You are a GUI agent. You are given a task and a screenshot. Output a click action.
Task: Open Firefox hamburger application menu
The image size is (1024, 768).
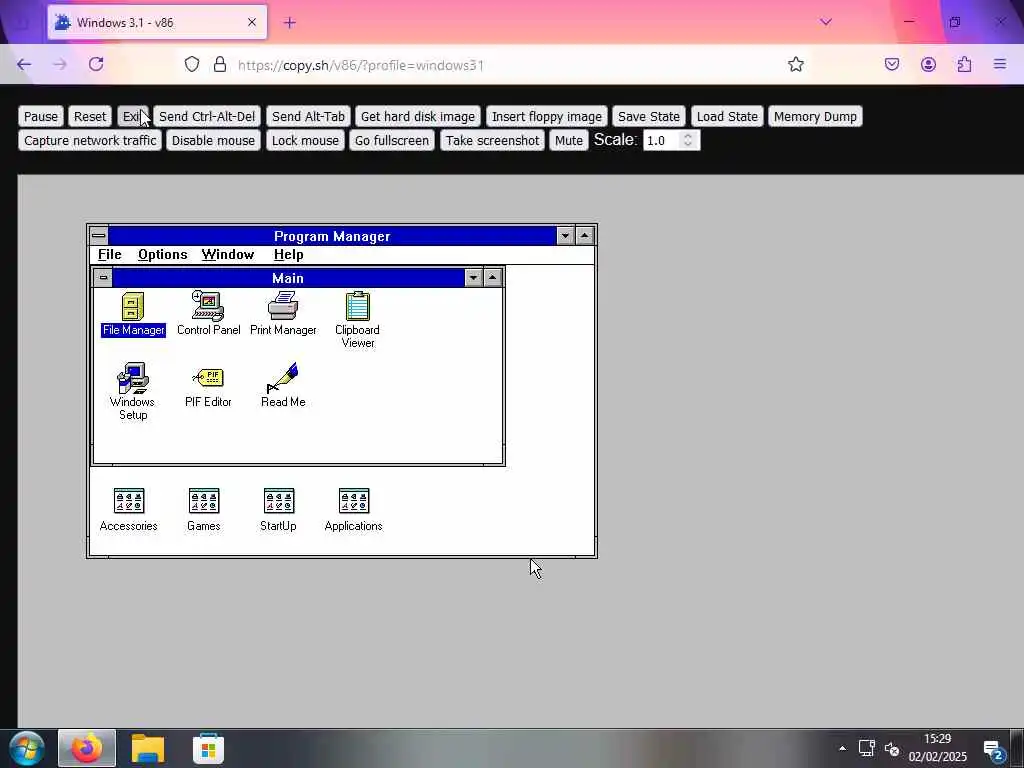1000,64
